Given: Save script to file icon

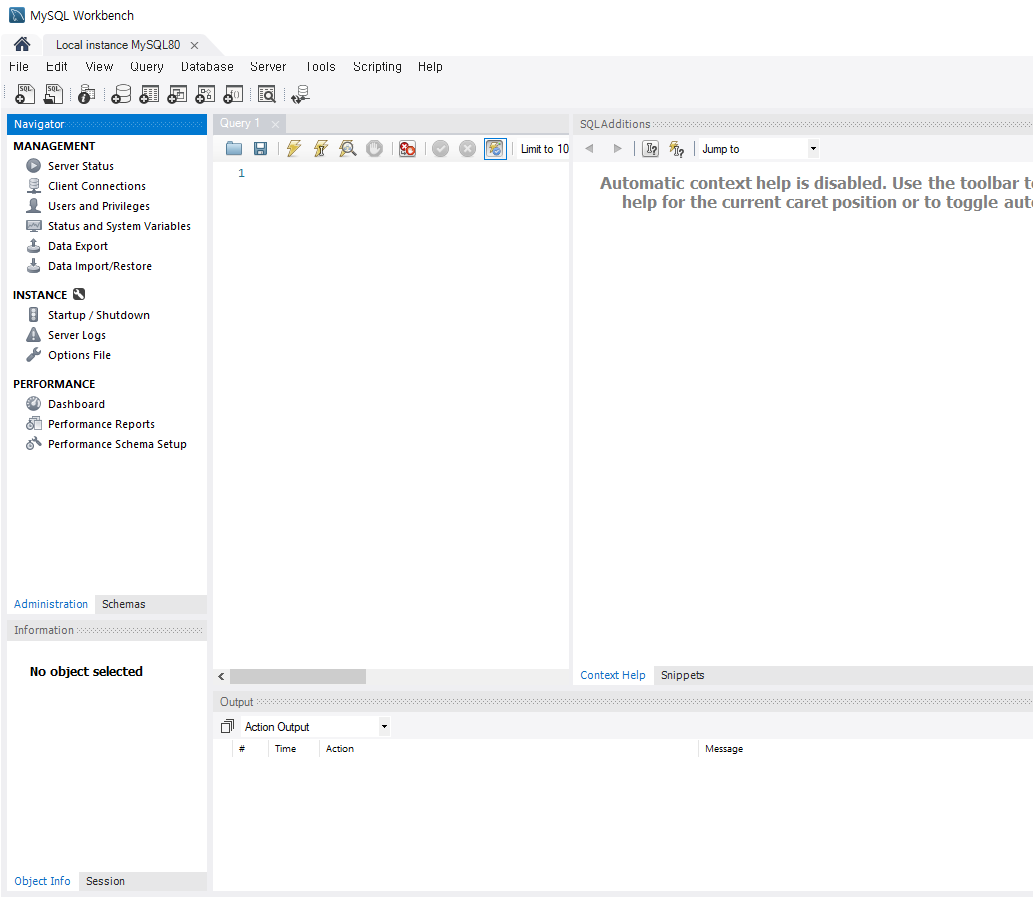Looking at the screenshot, I should [x=261, y=149].
